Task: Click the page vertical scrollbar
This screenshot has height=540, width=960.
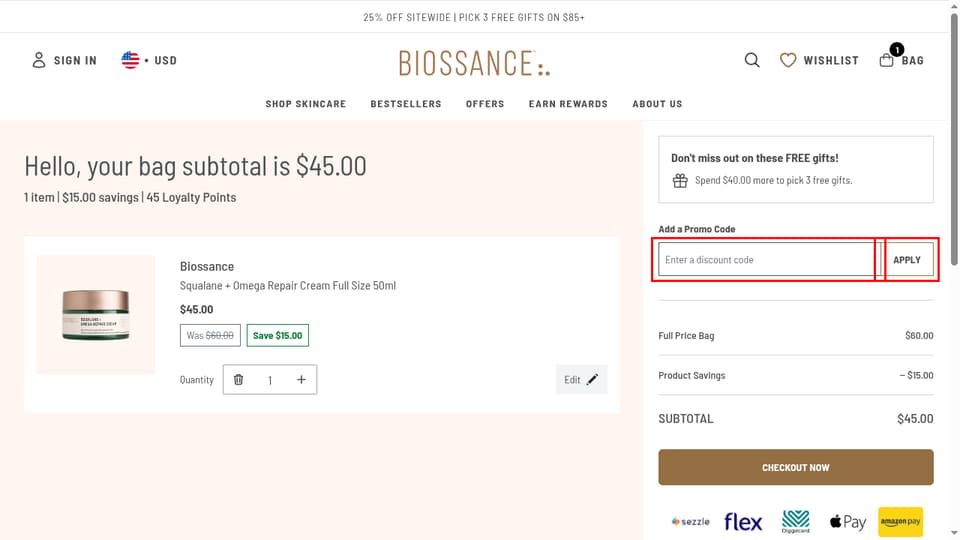Action: tap(954, 140)
